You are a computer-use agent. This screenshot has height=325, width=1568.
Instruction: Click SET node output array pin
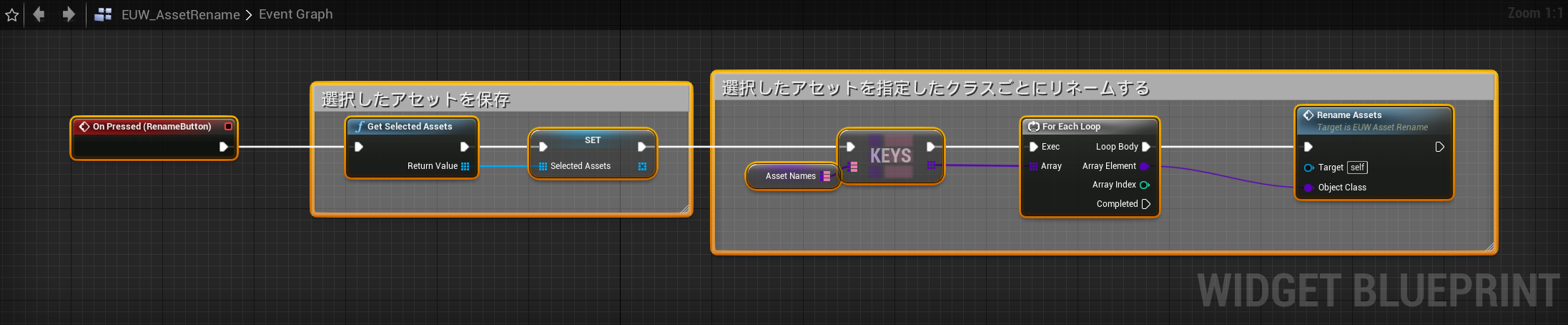[x=642, y=166]
